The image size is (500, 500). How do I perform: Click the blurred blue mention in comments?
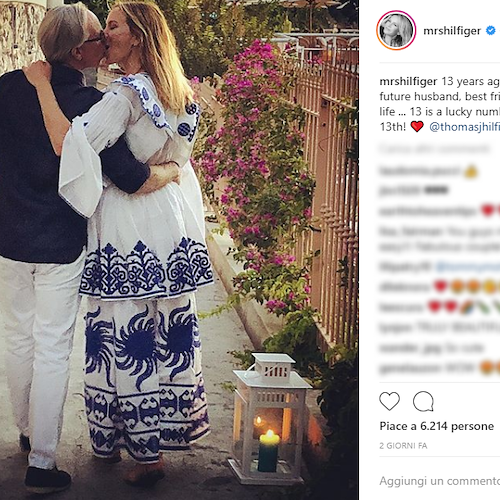(x=468, y=267)
